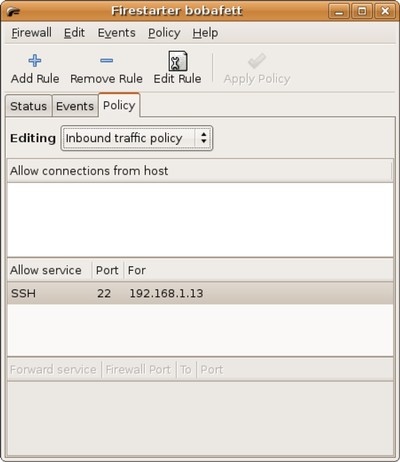Click the Firestarter app icon in title bar
The width and height of the screenshot is (400, 462).
click(13, 12)
